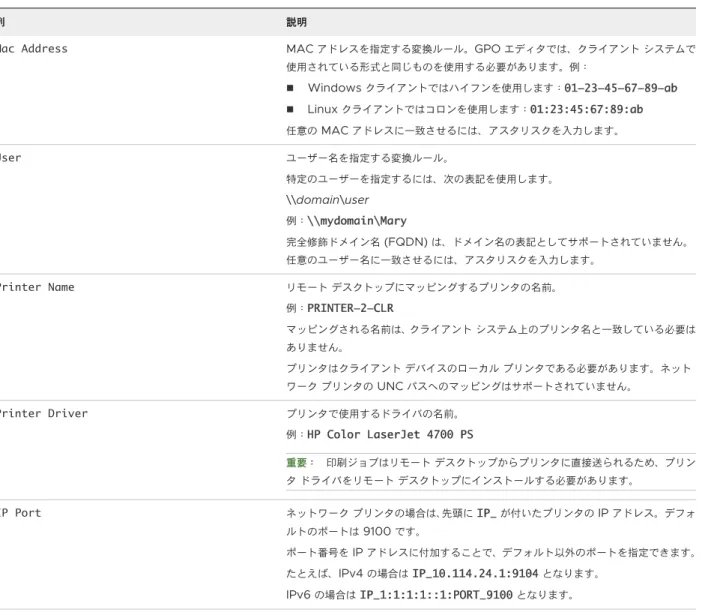Click the green 重要 note label
This screenshot has height=615, width=702.
(x=296, y=462)
